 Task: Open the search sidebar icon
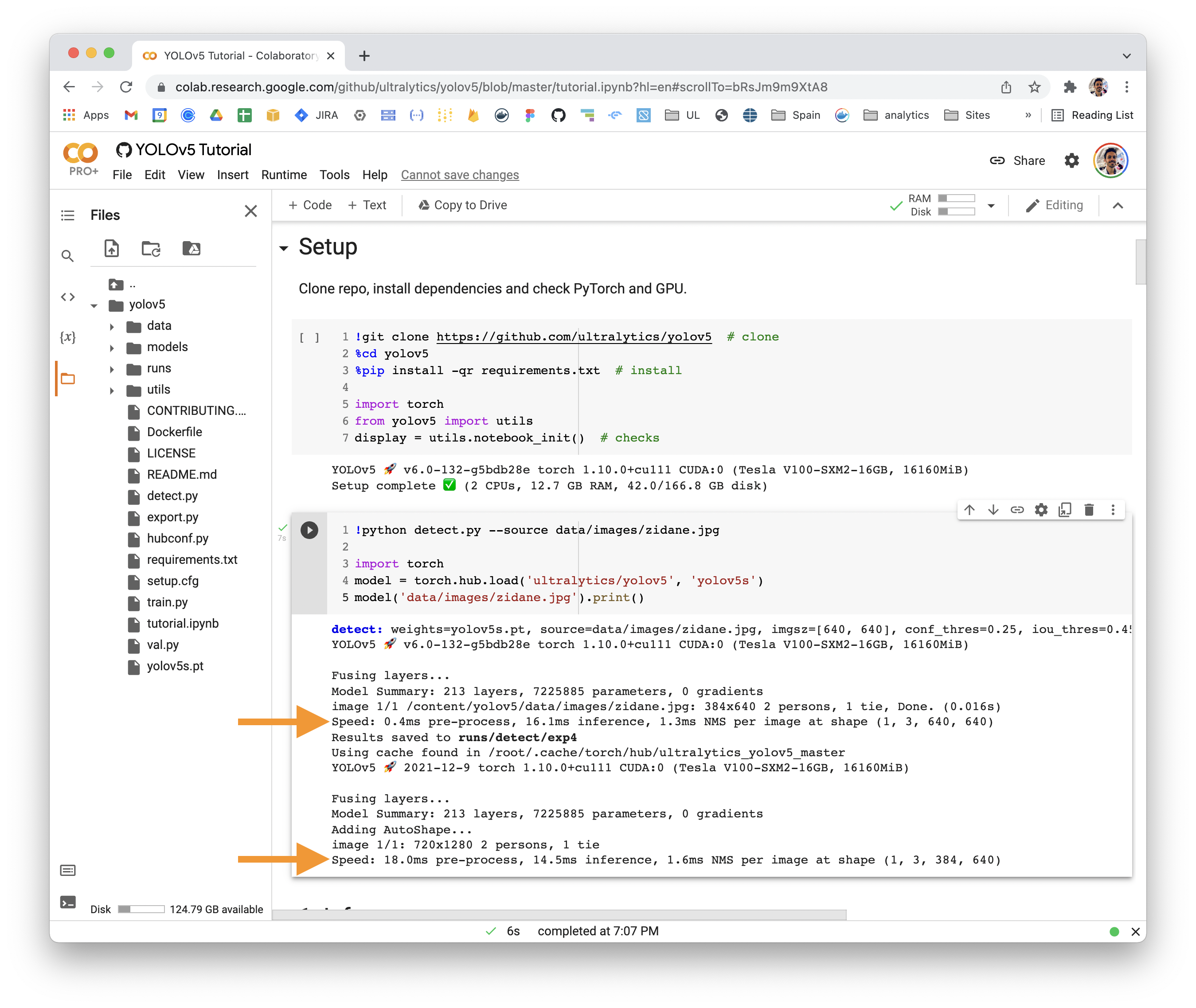click(68, 256)
